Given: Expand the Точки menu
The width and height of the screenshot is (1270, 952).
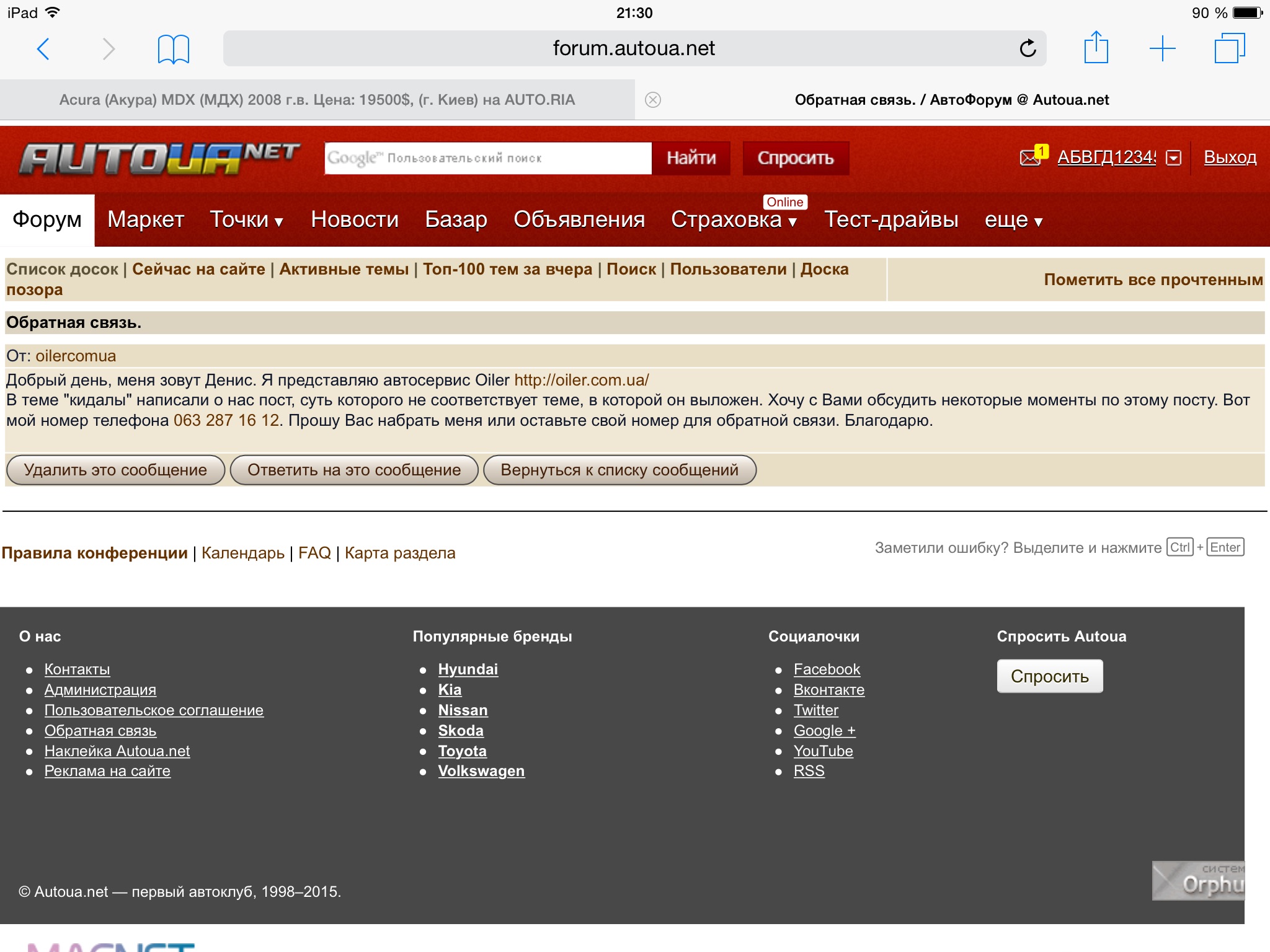Looking at the screenshot, I should [x=246, y=219].
